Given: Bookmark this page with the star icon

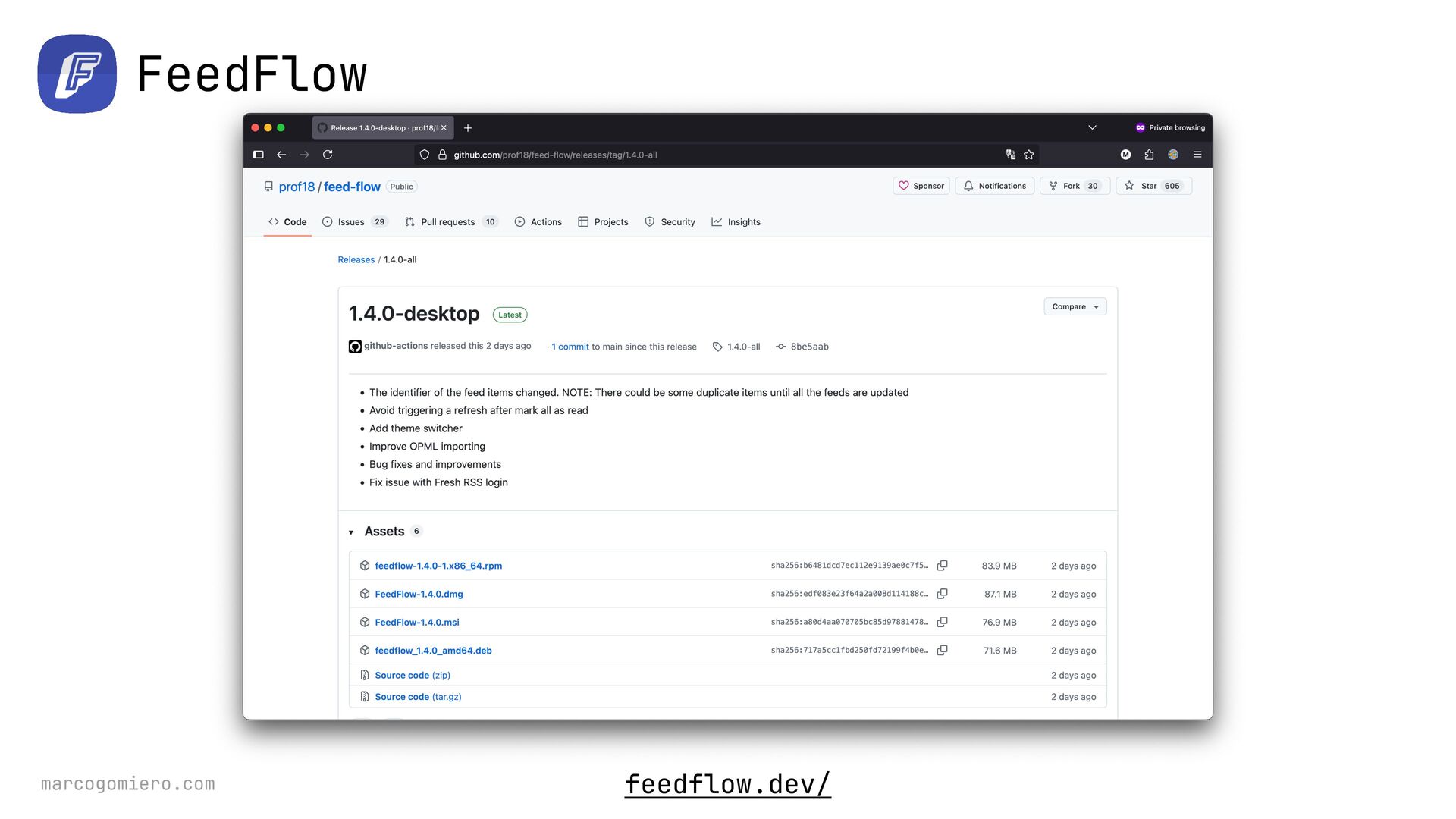Looking at the screenshot, I should (x=1029, y=155).
